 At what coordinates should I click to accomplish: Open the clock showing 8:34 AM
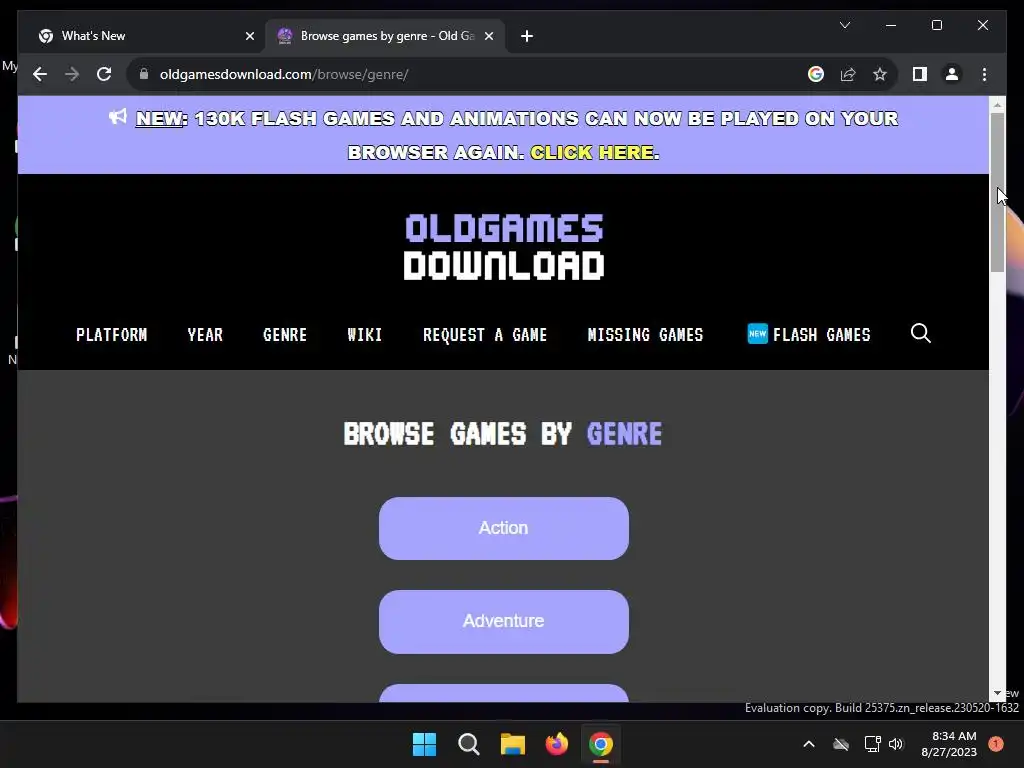[x=949, y=744]
